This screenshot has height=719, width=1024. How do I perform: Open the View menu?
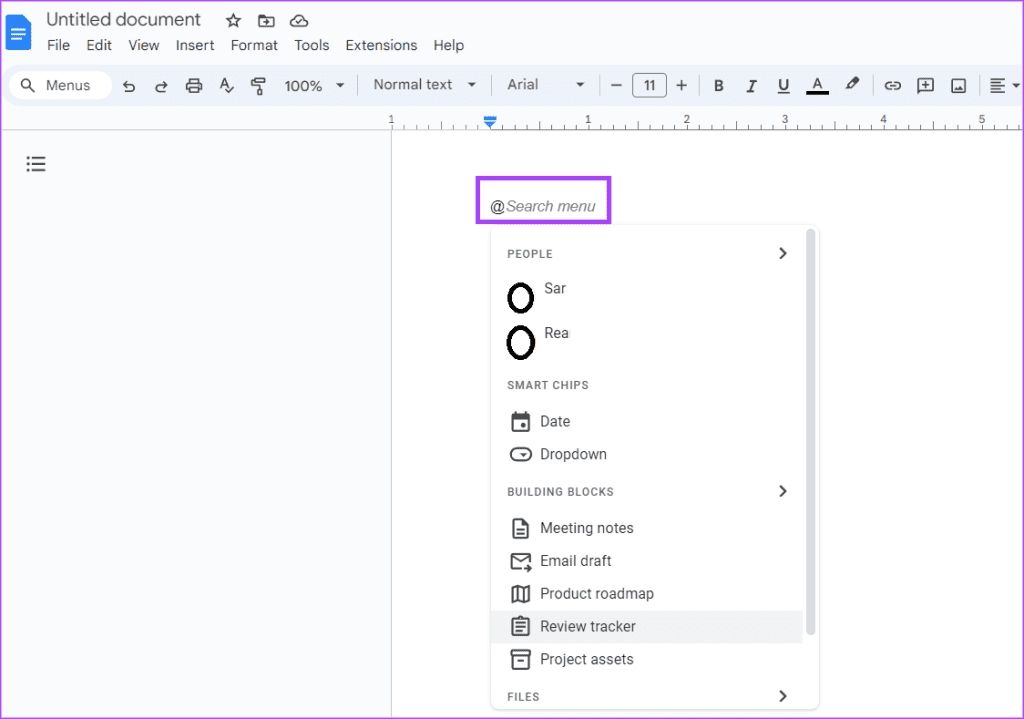[144, 45]
